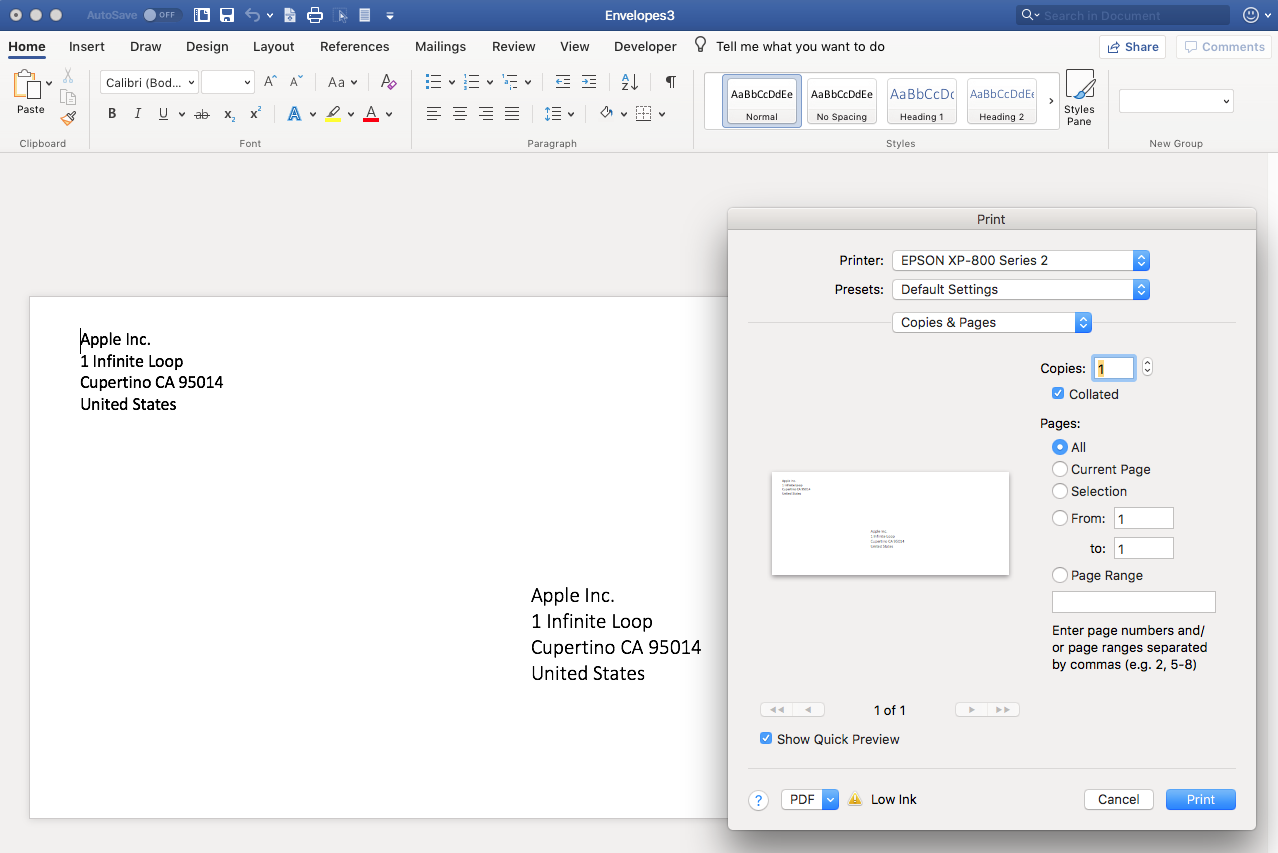Click the Superscript icon
This screenshot has width=1278, height=853.
[255, 114]
